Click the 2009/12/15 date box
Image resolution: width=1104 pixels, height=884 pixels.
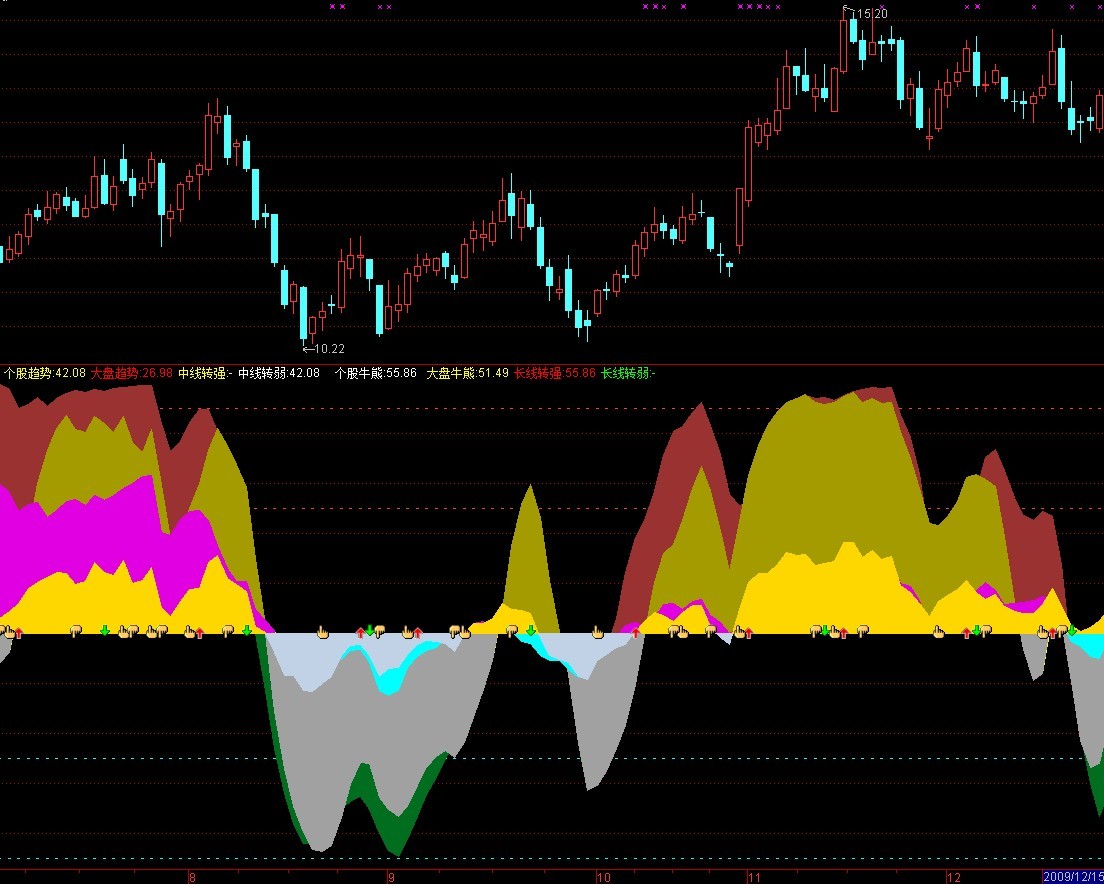pyautogui.click(x=1072, y=877)
